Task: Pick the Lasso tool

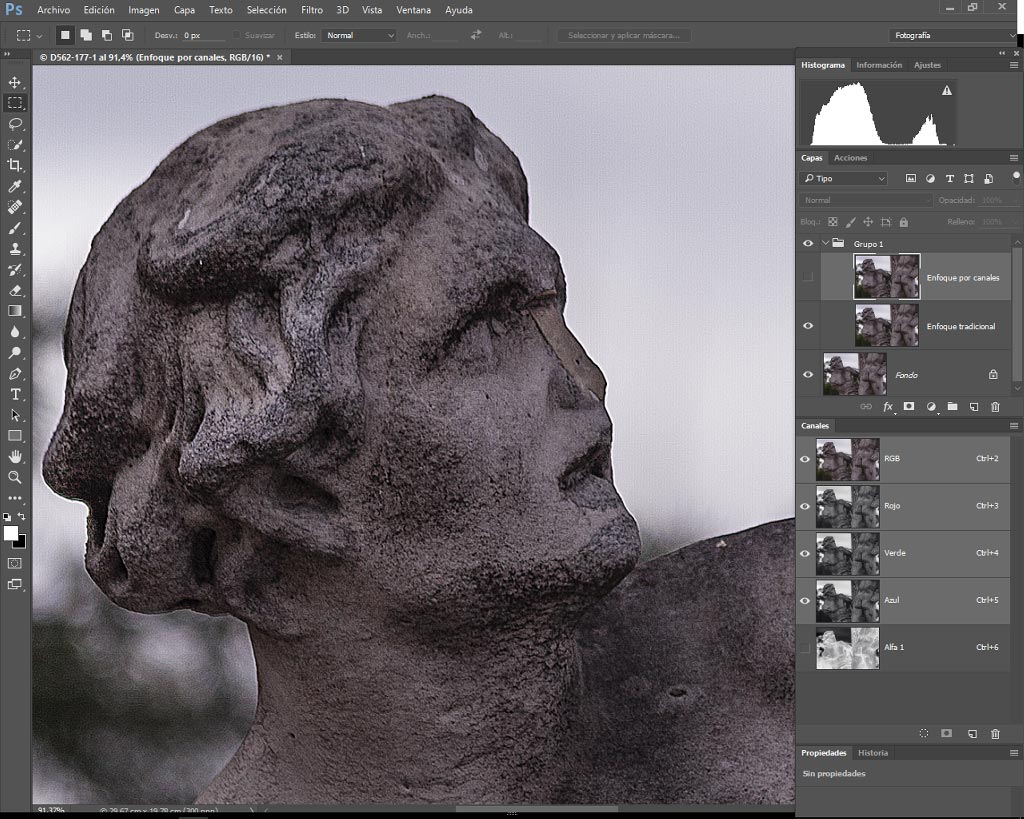Action: pyautogui.click(x=15, y=124)
